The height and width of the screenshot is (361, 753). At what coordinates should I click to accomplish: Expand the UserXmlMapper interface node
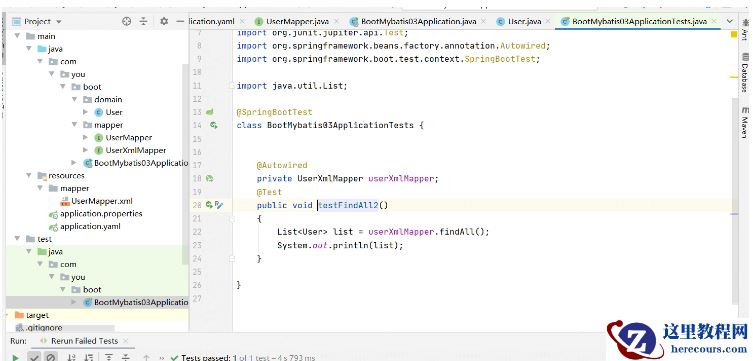[x=86, y=150]
